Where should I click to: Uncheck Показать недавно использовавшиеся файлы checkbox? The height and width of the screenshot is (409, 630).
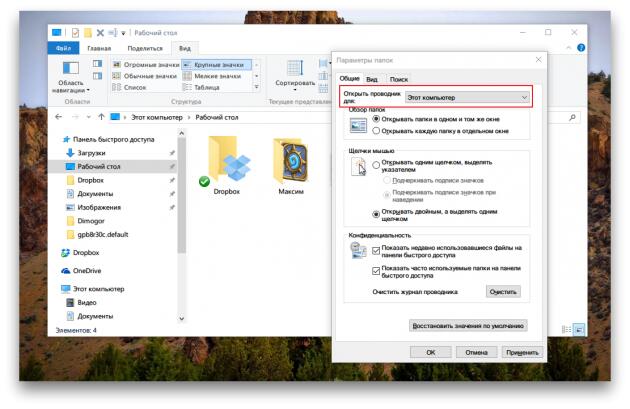click(x=377, y=251)
